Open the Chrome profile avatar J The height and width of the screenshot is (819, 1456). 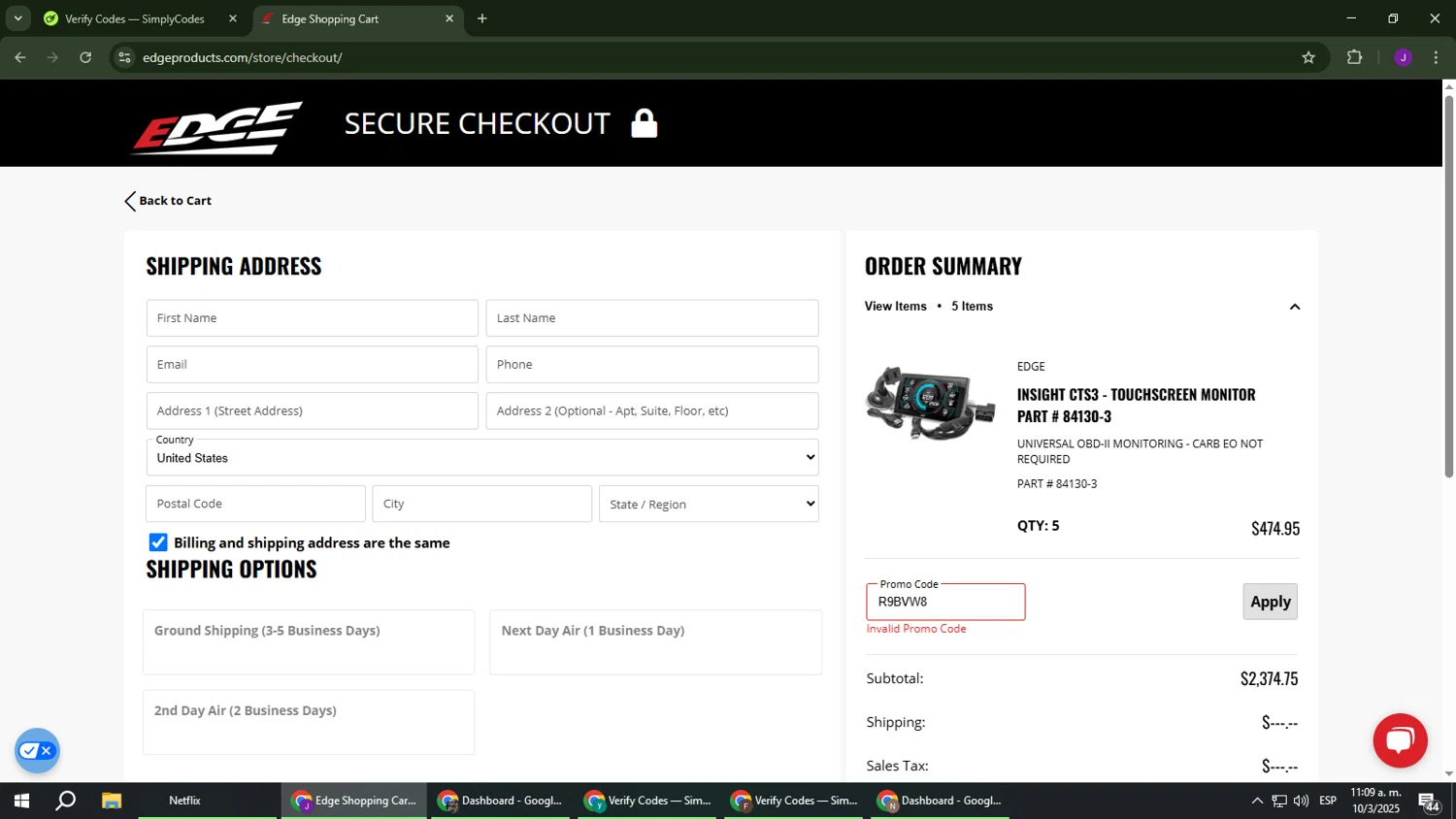1403,57
